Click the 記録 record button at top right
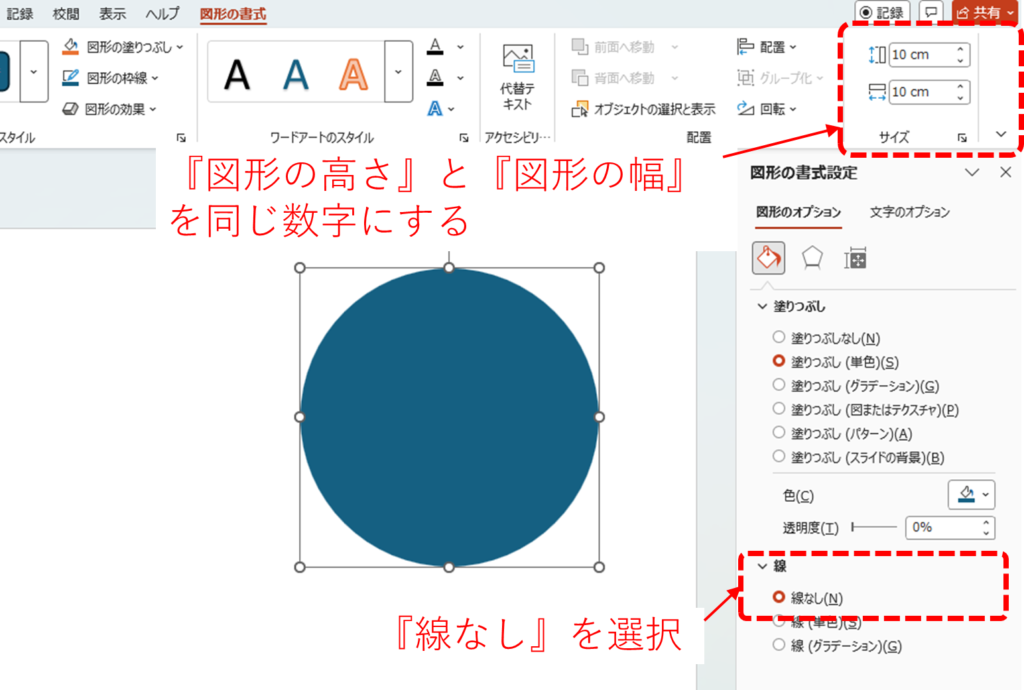Viewport: 1024px width, 690px height. [881, 13]
